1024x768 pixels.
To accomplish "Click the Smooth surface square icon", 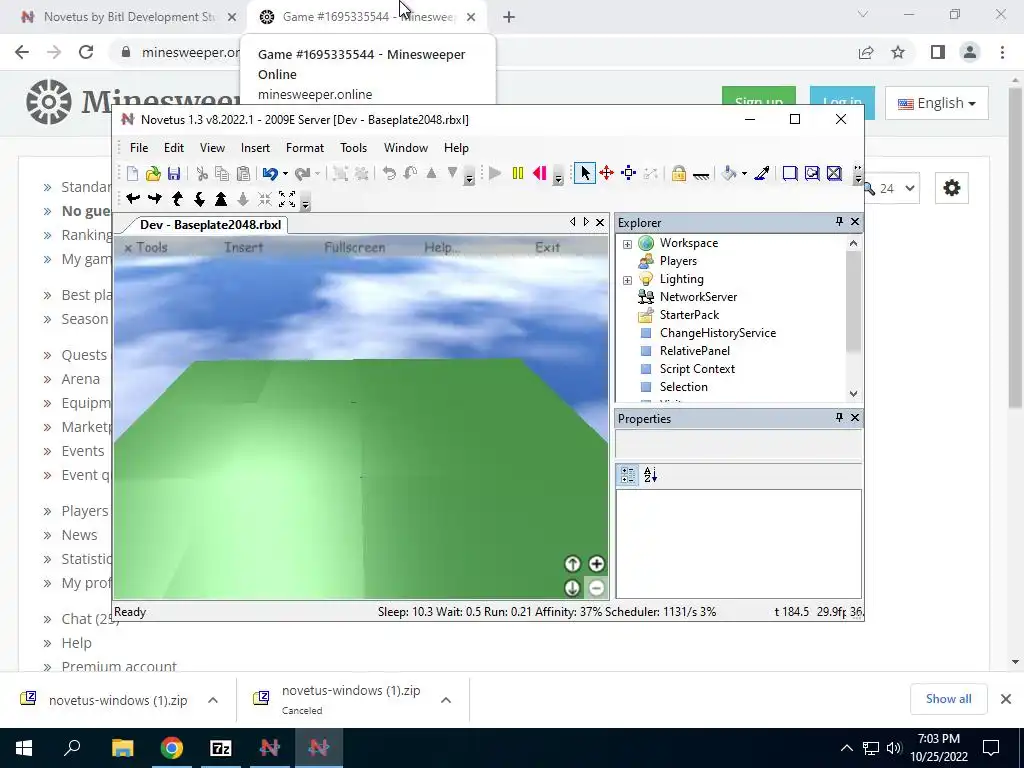I will pos(790,174).
